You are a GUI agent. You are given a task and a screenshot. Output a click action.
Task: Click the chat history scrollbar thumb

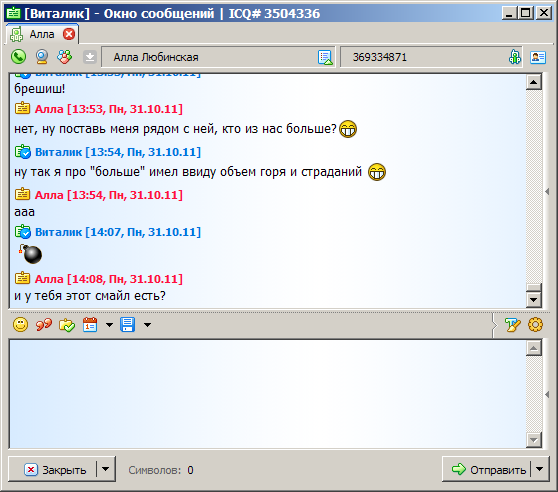coord(533,287)
